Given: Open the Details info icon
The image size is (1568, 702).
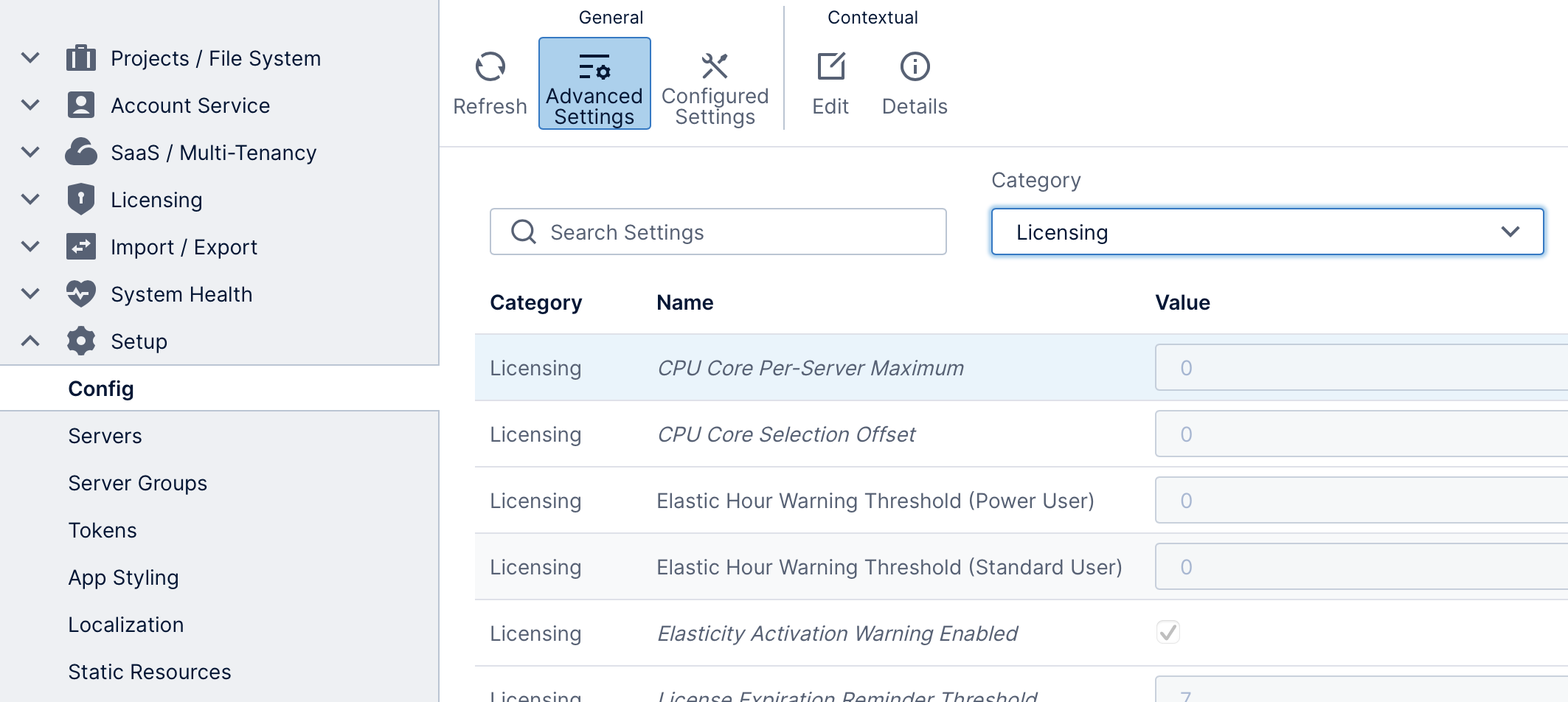Looking at the screenshot, I should (914, 66).
